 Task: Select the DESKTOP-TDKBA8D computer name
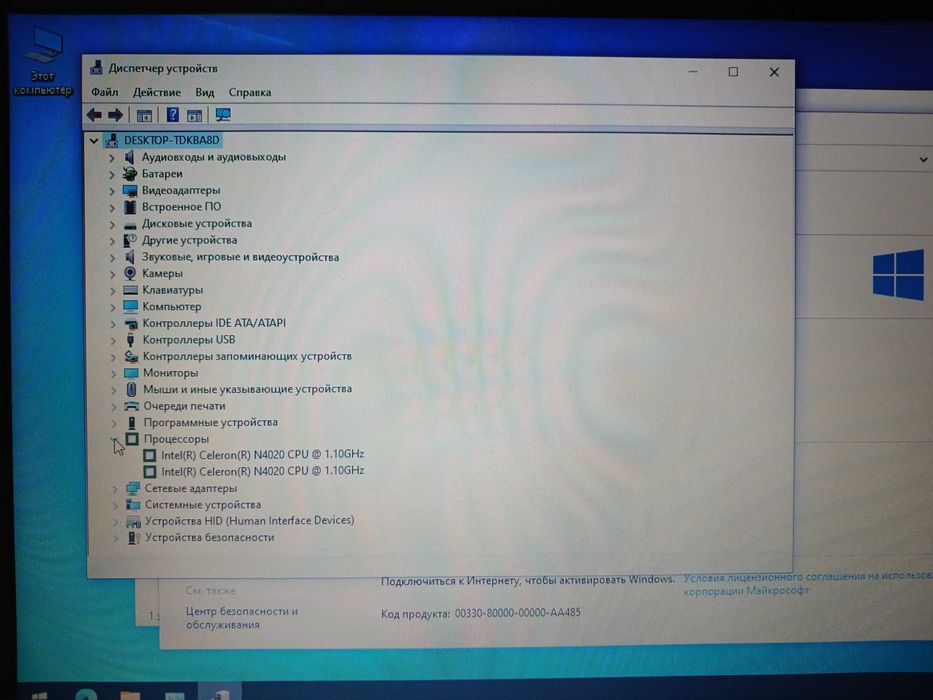[x=171, y=140]
